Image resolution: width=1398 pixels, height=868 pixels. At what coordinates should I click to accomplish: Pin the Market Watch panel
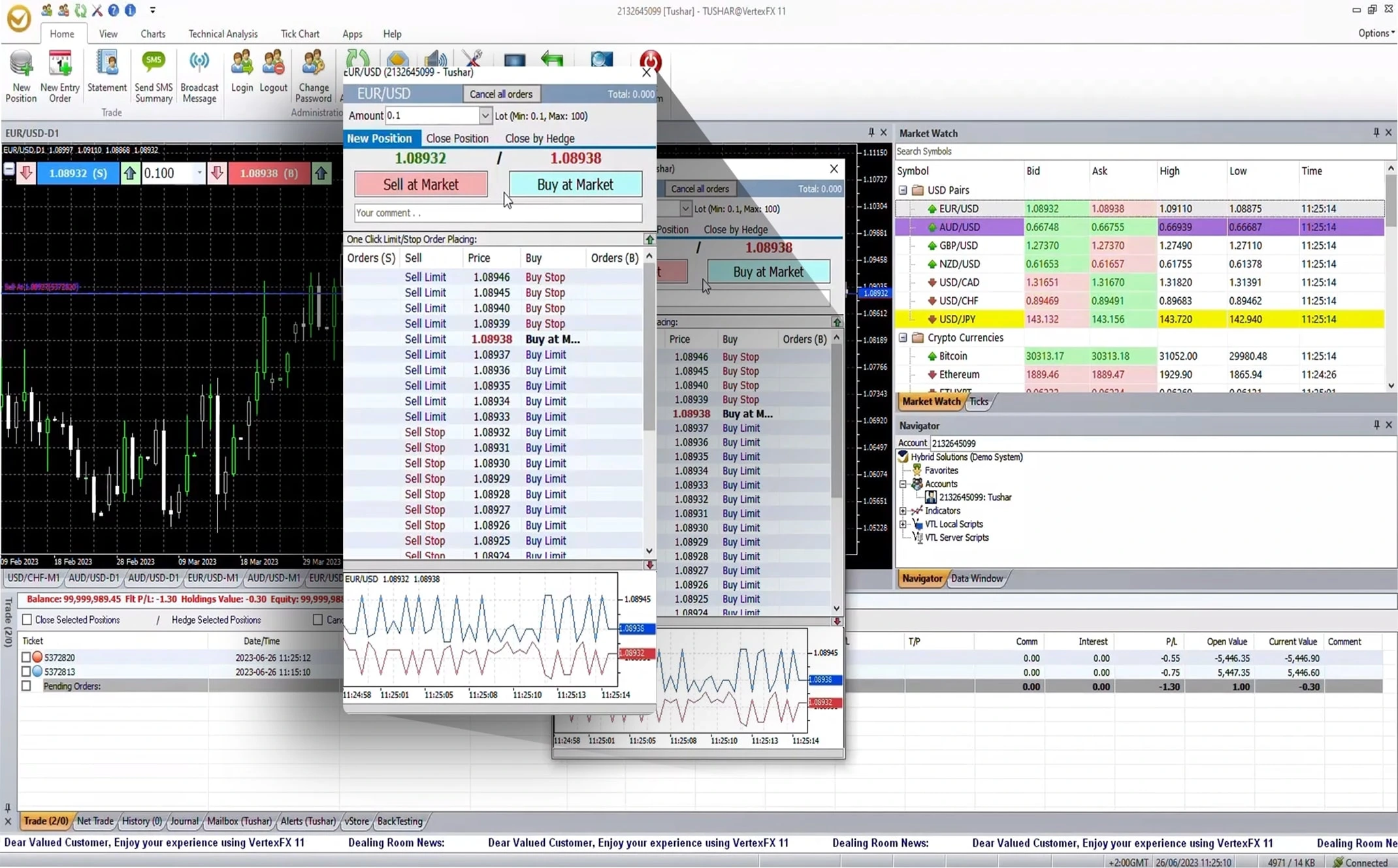coord(1375,133)
